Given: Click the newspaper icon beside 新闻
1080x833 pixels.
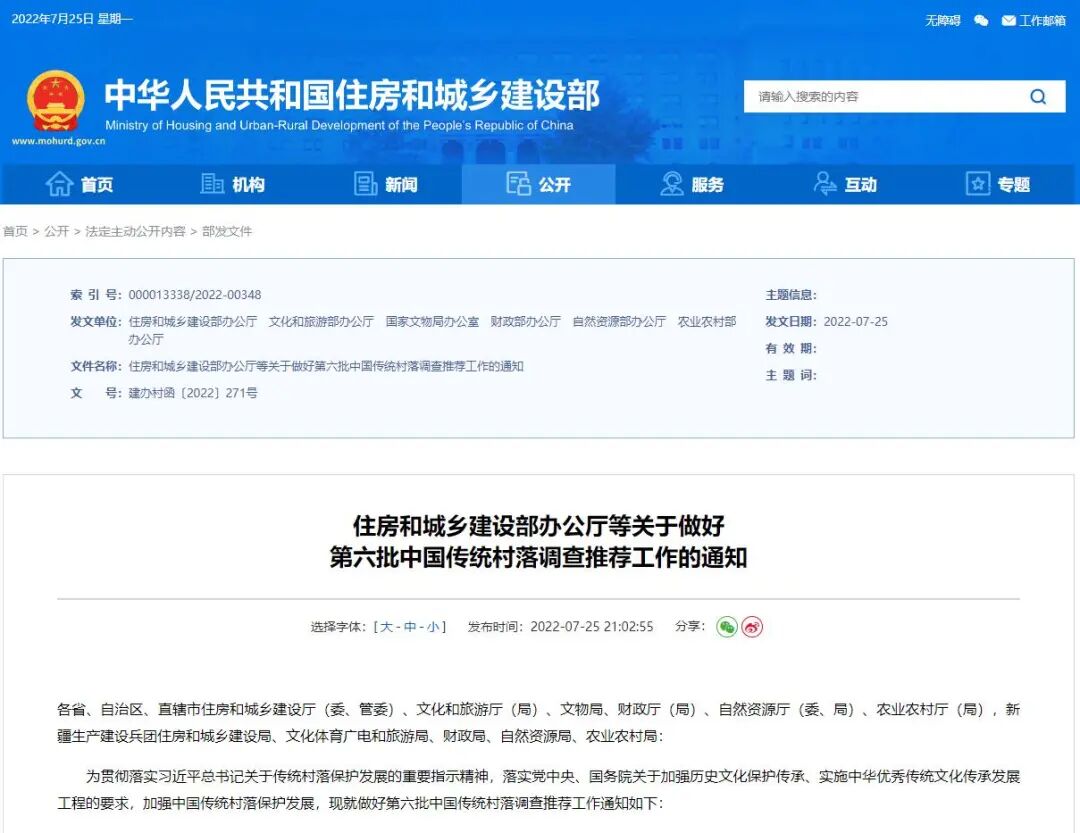Looking at the screenshot, I should [365, 184].
